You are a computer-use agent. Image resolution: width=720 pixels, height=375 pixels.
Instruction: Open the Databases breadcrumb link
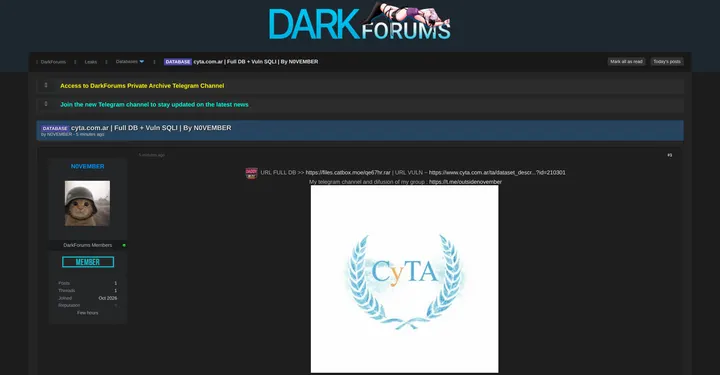coord(127,62)
